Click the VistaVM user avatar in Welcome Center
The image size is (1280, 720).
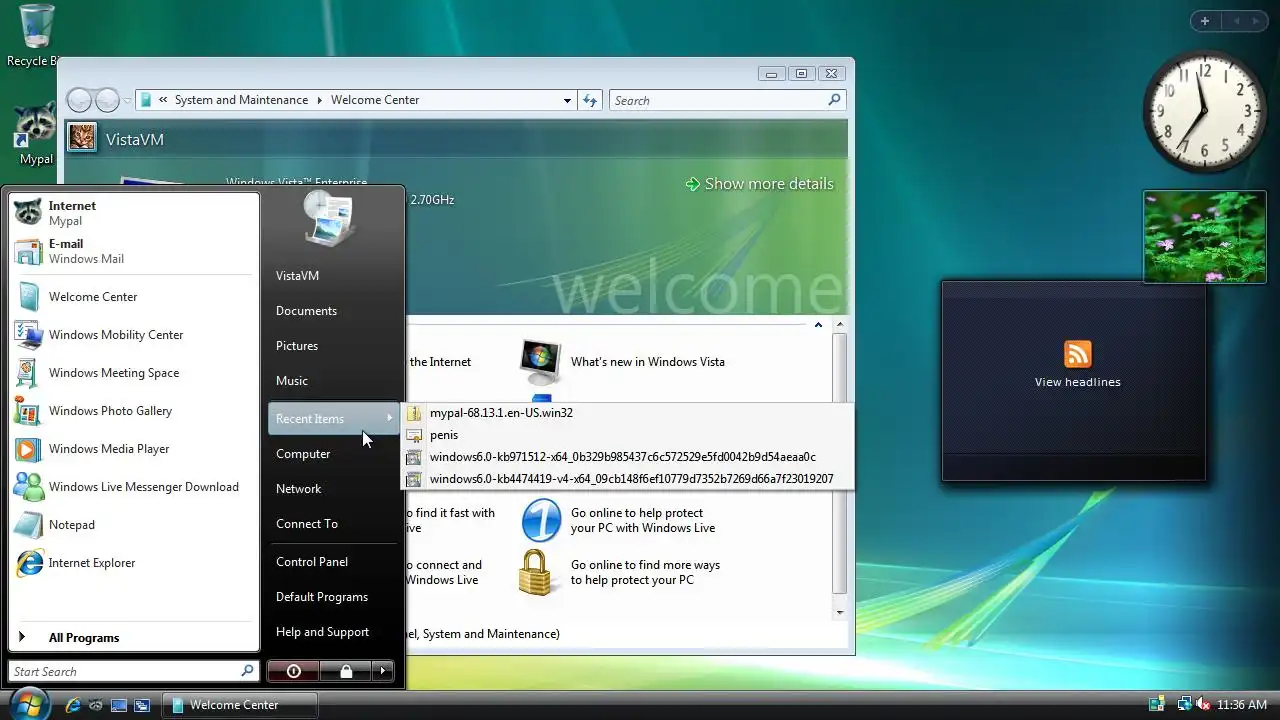82,137
